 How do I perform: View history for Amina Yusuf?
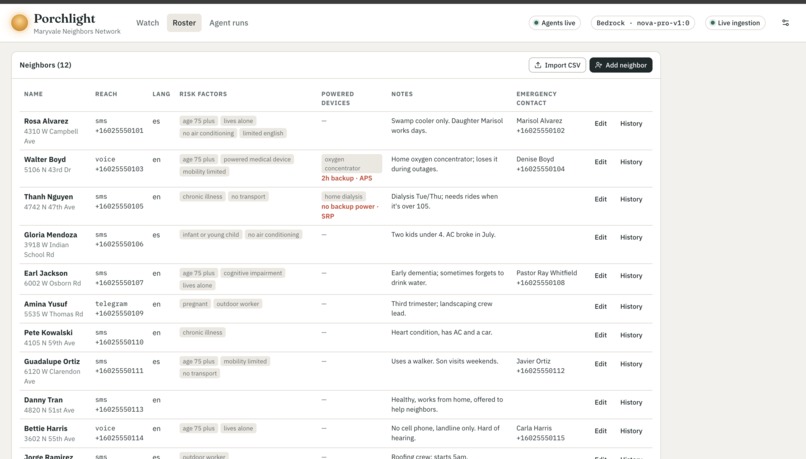click(x=631, y=306)
